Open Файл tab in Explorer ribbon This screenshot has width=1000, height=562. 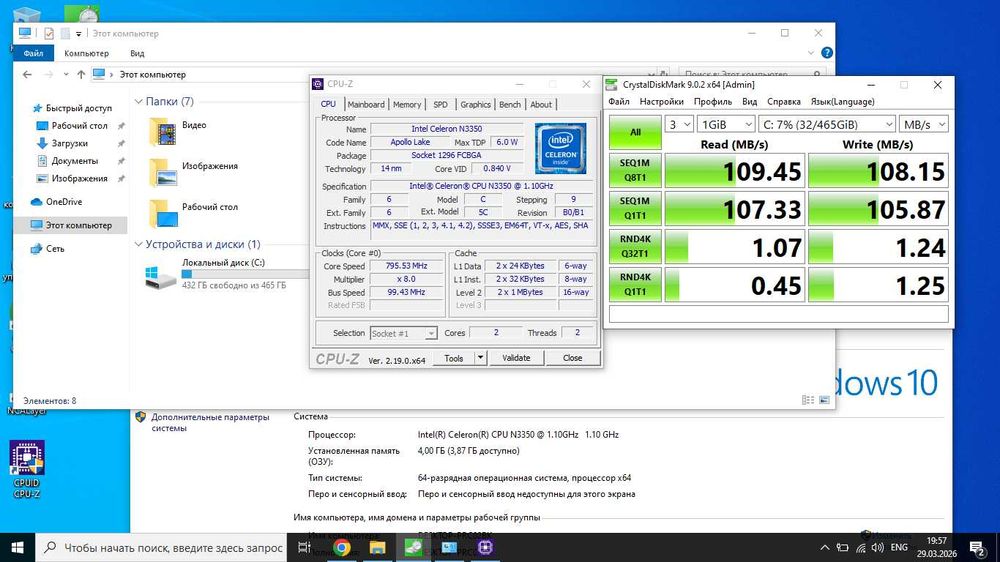pyautogui.click(x=33, y=53)
